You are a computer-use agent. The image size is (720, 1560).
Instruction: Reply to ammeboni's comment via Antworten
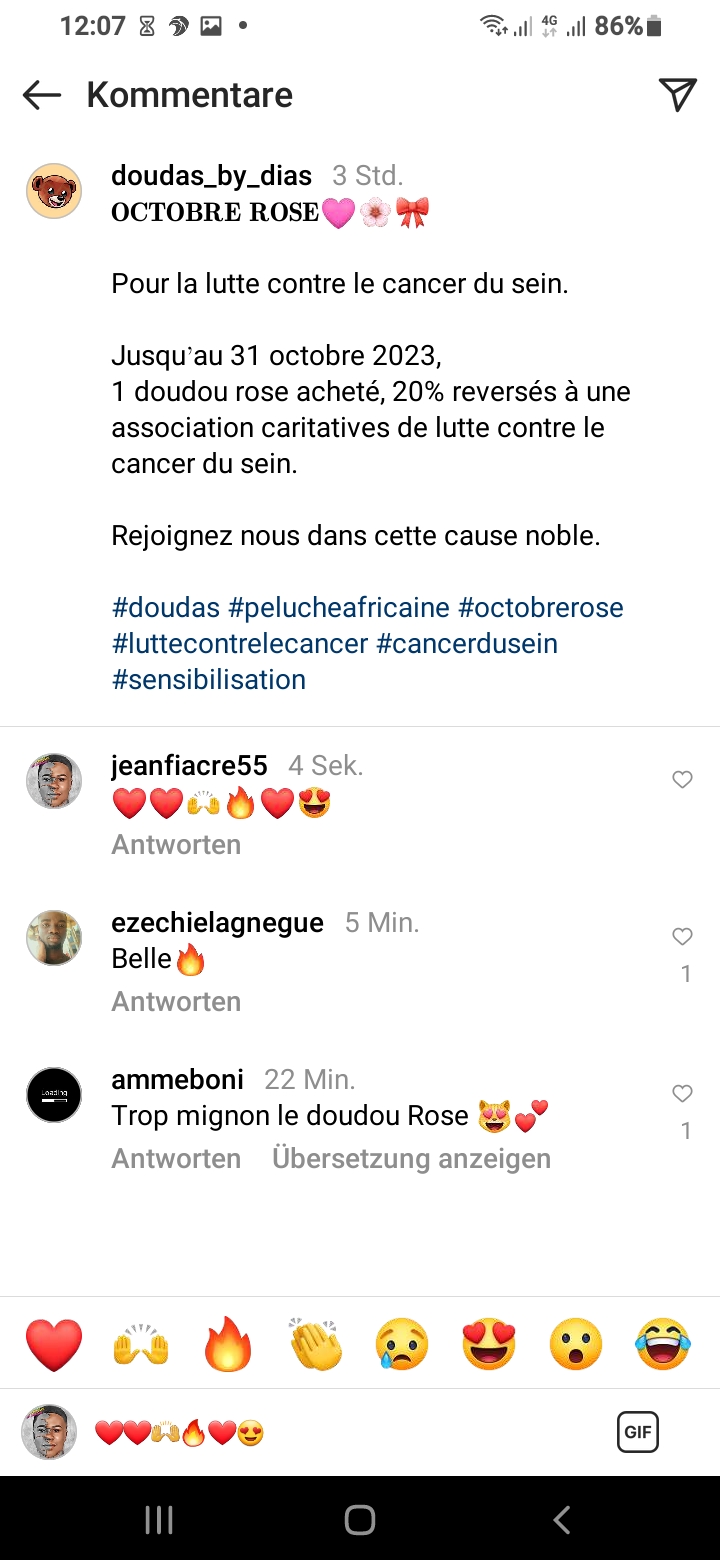click(x=176, y=1159)
